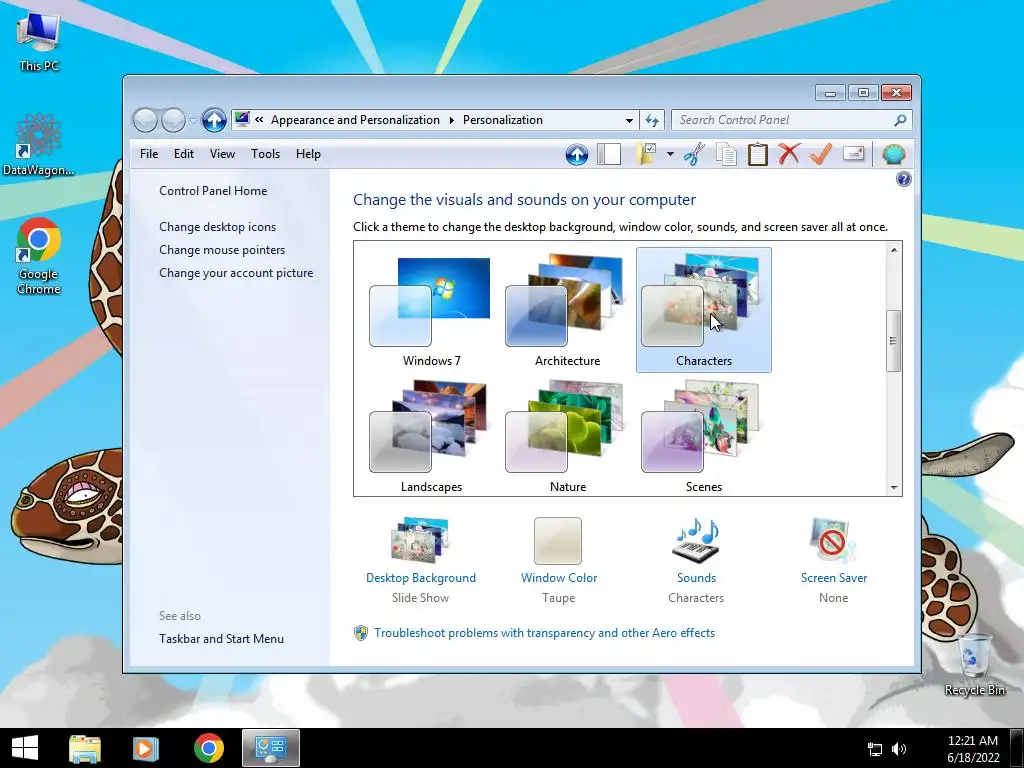1024x768 pixels.
Task: Open Chrome from the taskbar
Action: tap(208, 748)
